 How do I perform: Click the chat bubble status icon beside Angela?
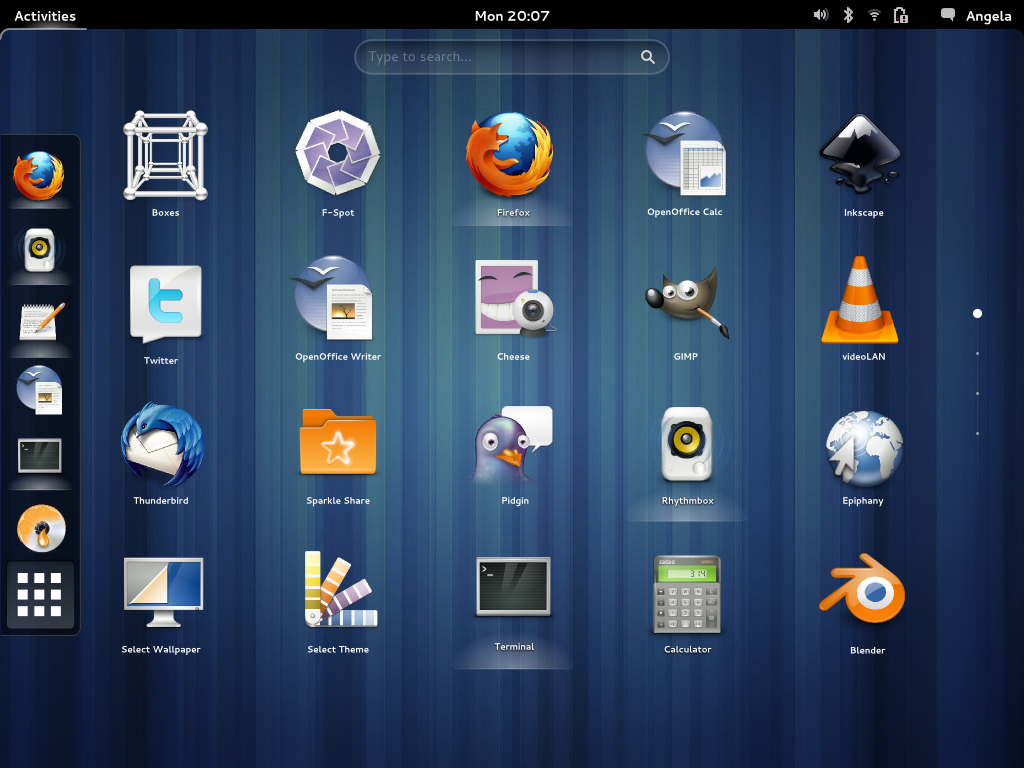coord(948,15)
